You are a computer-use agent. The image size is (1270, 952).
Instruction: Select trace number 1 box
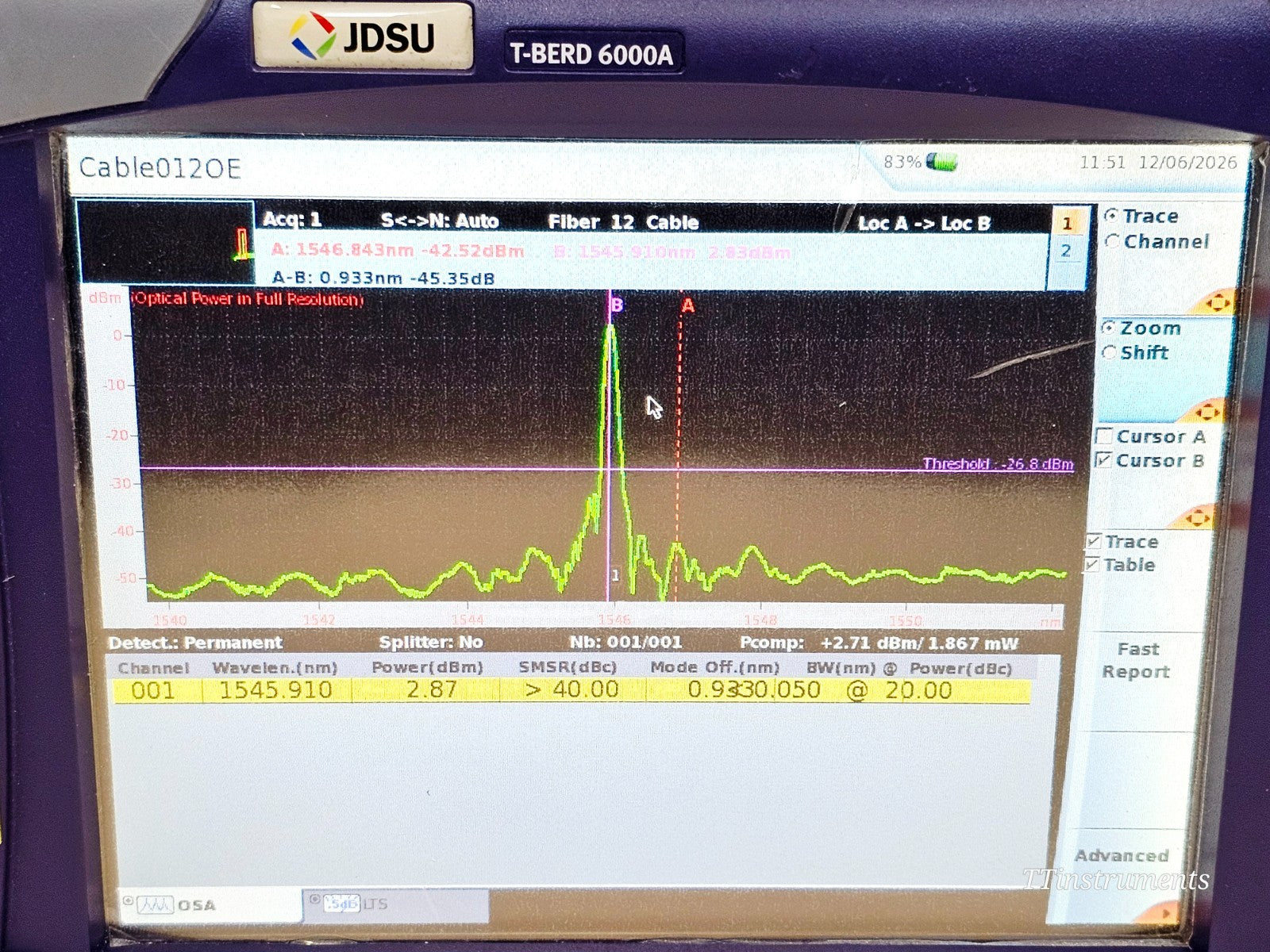point(1067,224)
